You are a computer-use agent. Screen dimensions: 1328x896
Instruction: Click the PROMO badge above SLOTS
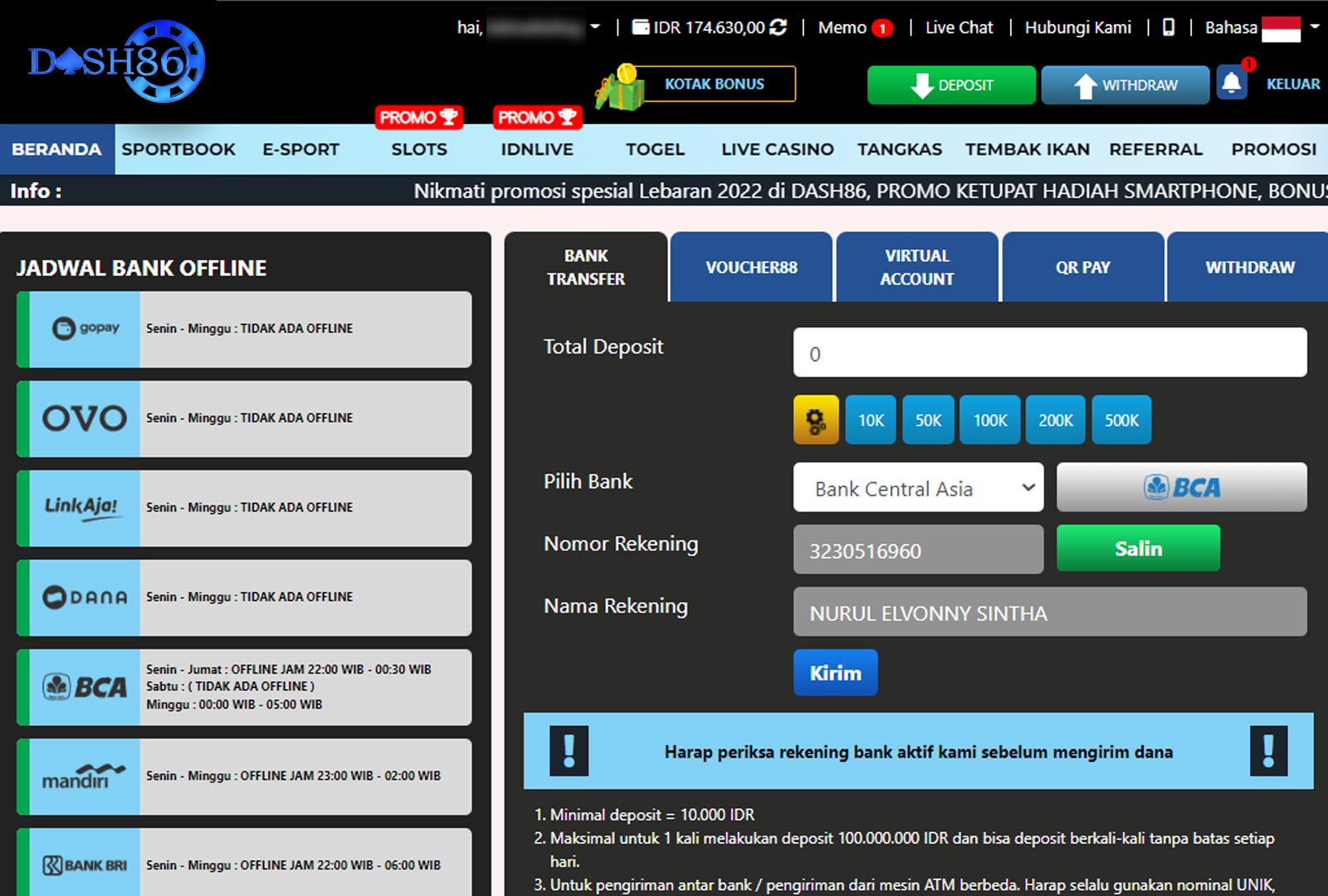(x=419, y=117)
